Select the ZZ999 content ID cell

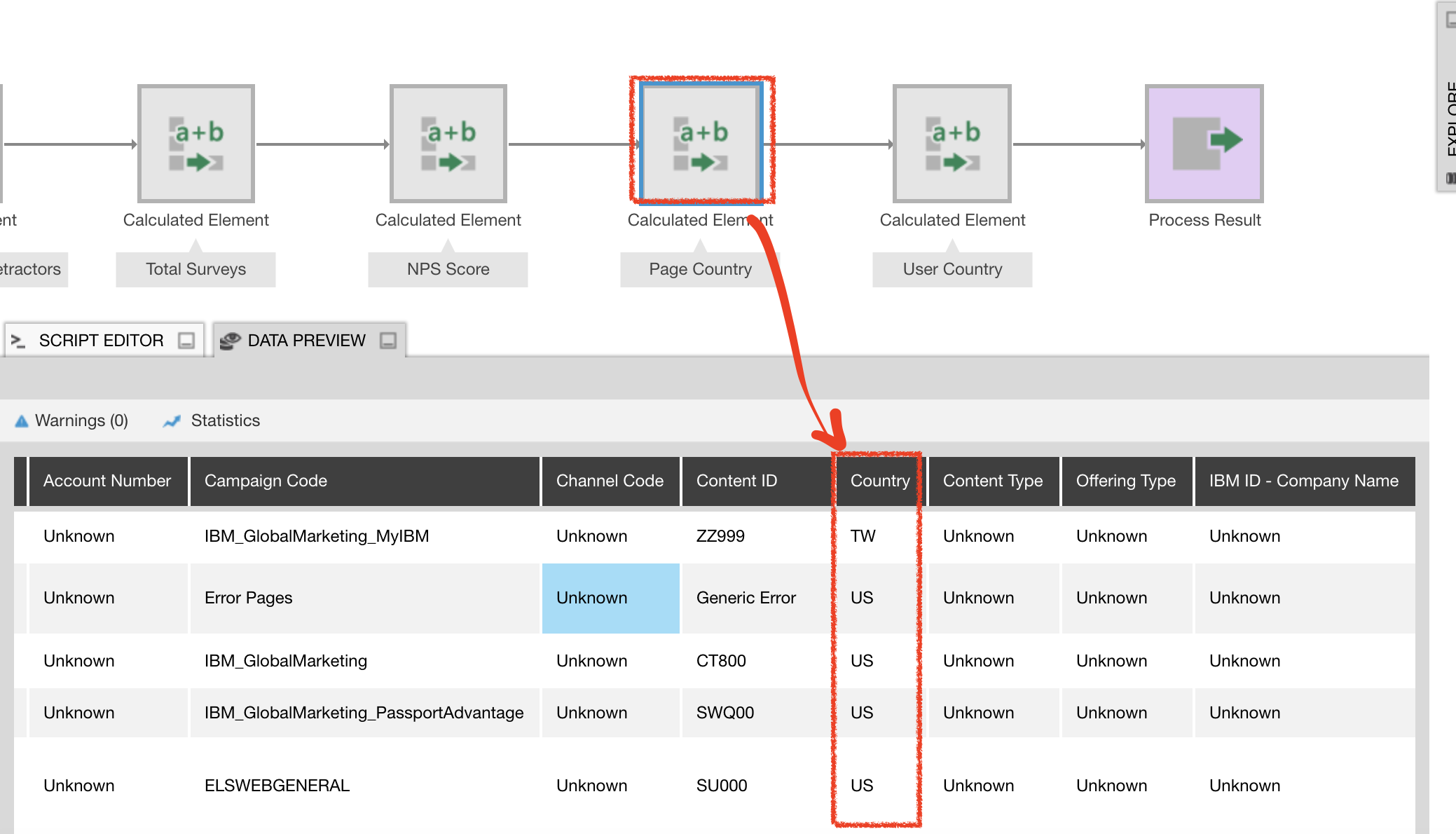(x=757, y=536)
